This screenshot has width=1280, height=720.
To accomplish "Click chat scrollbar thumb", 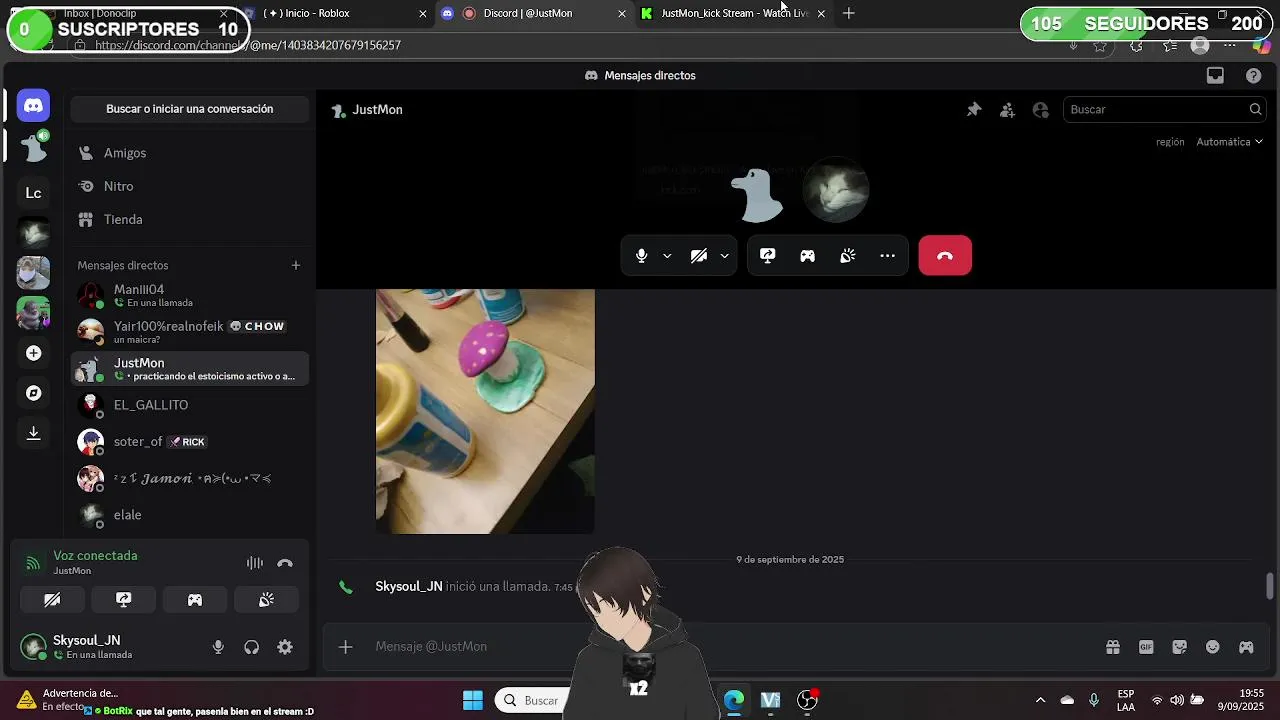I will [1270, 586].
